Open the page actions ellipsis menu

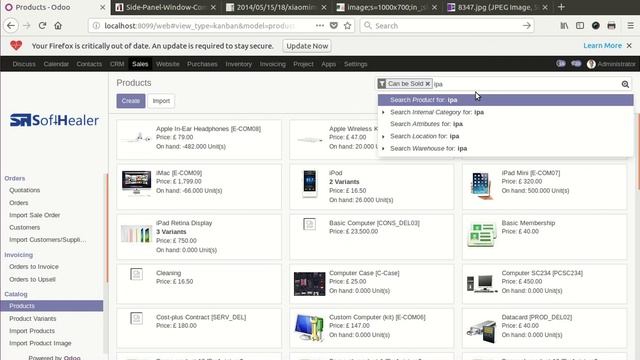pos(320,25)
